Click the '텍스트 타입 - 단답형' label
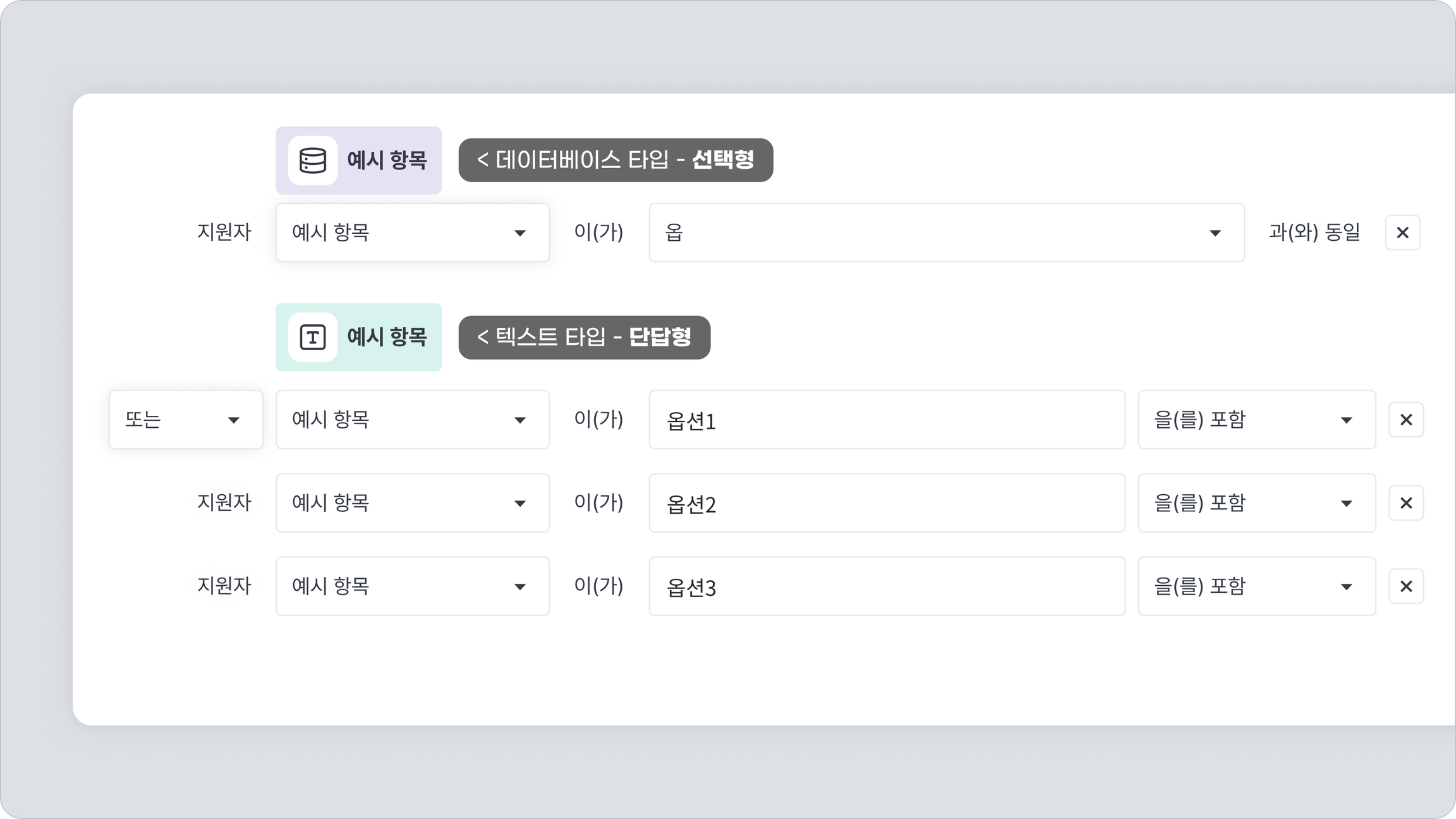1456x819 pixels. click(584, 337)
